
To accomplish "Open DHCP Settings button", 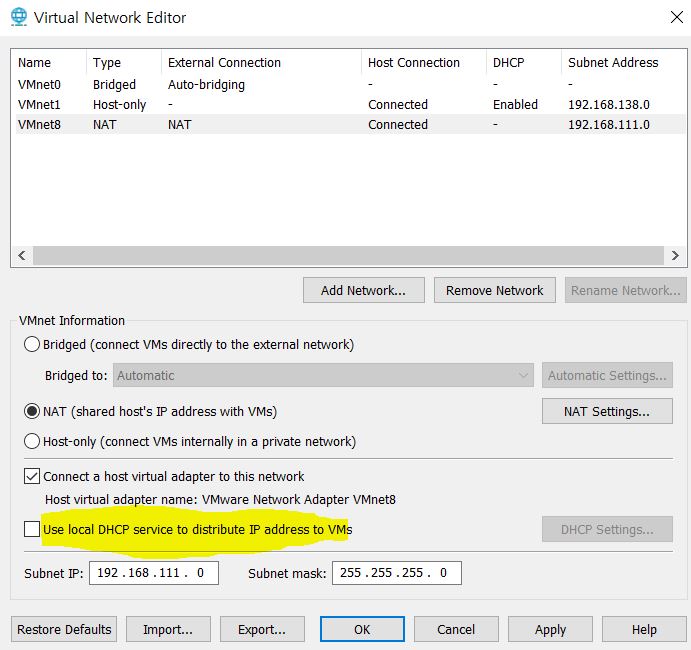I will (x=607, y=529).
